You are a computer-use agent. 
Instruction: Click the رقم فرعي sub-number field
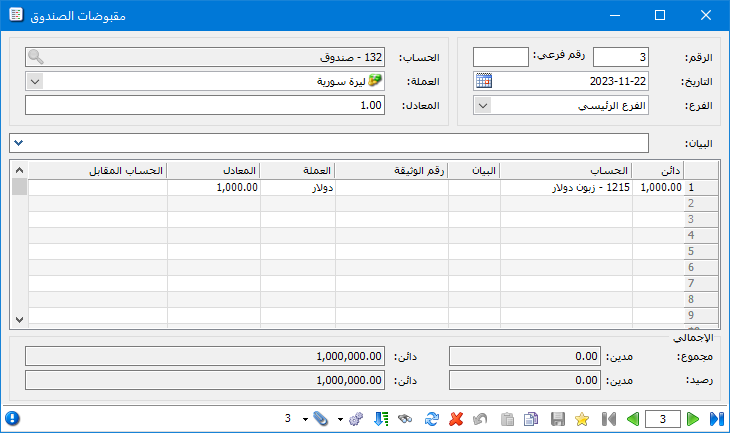point(501,57)
